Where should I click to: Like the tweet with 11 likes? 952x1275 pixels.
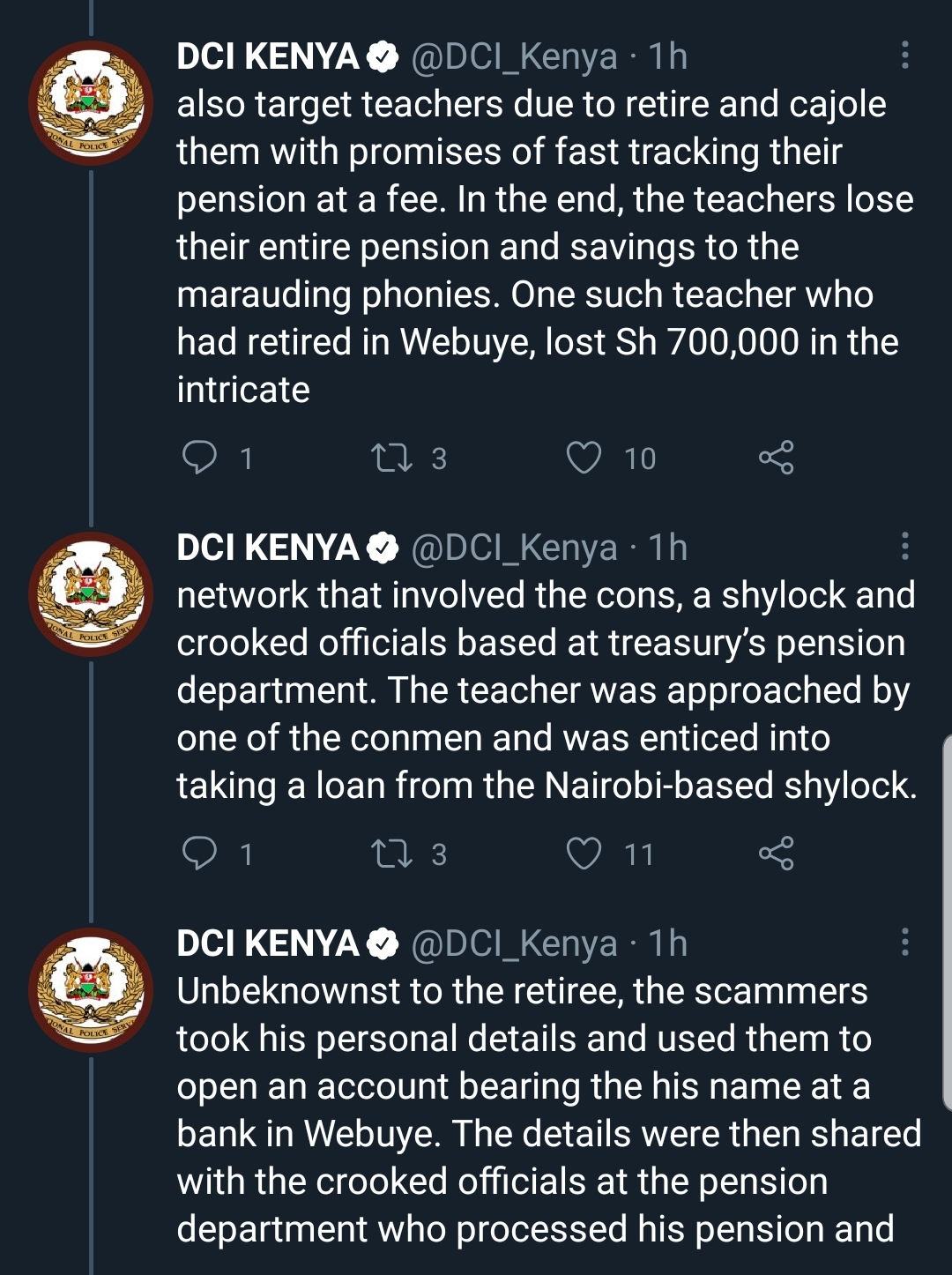[x=584, y=854]
